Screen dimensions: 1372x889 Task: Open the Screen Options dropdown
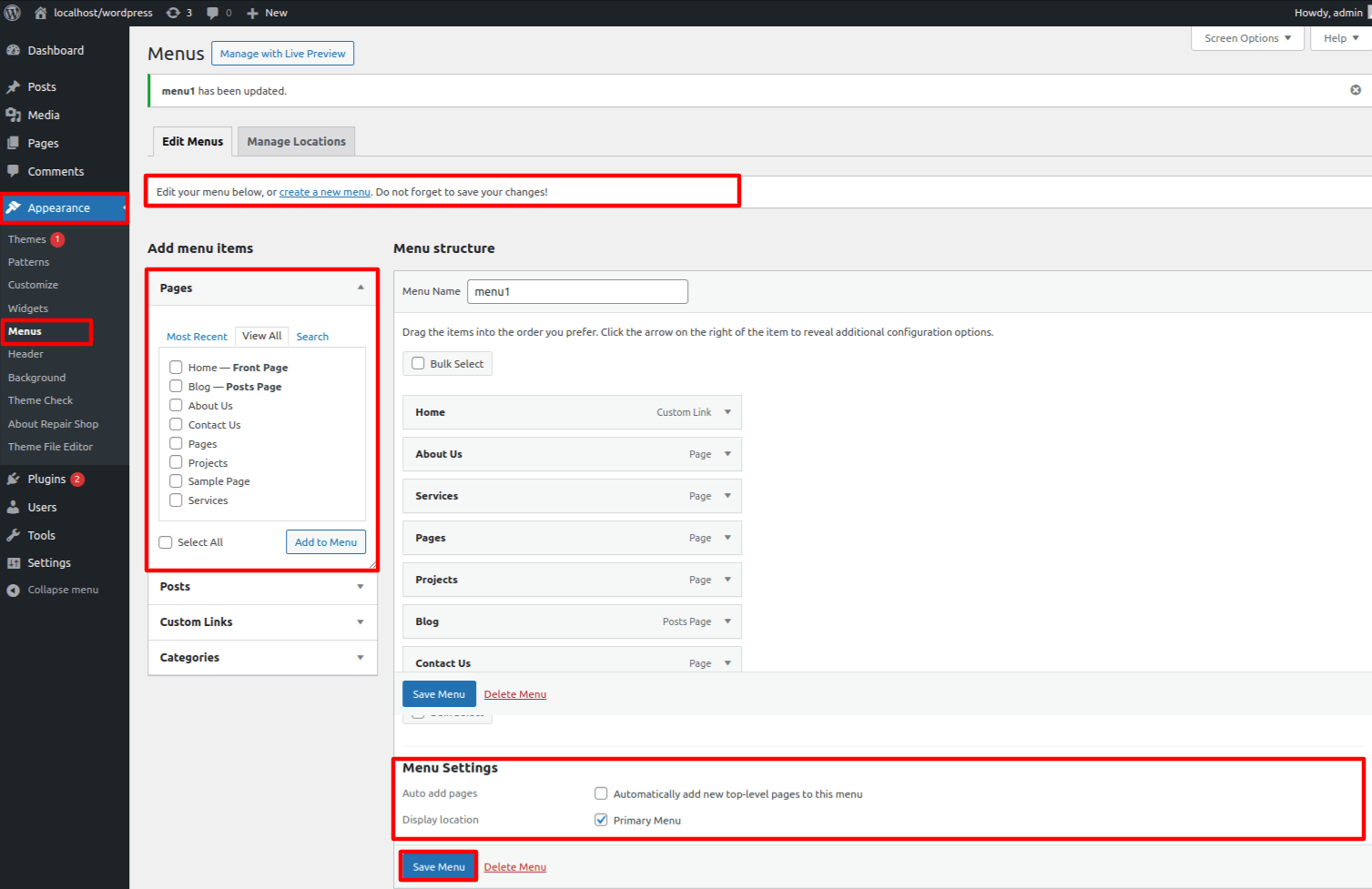click(1246, 38)
